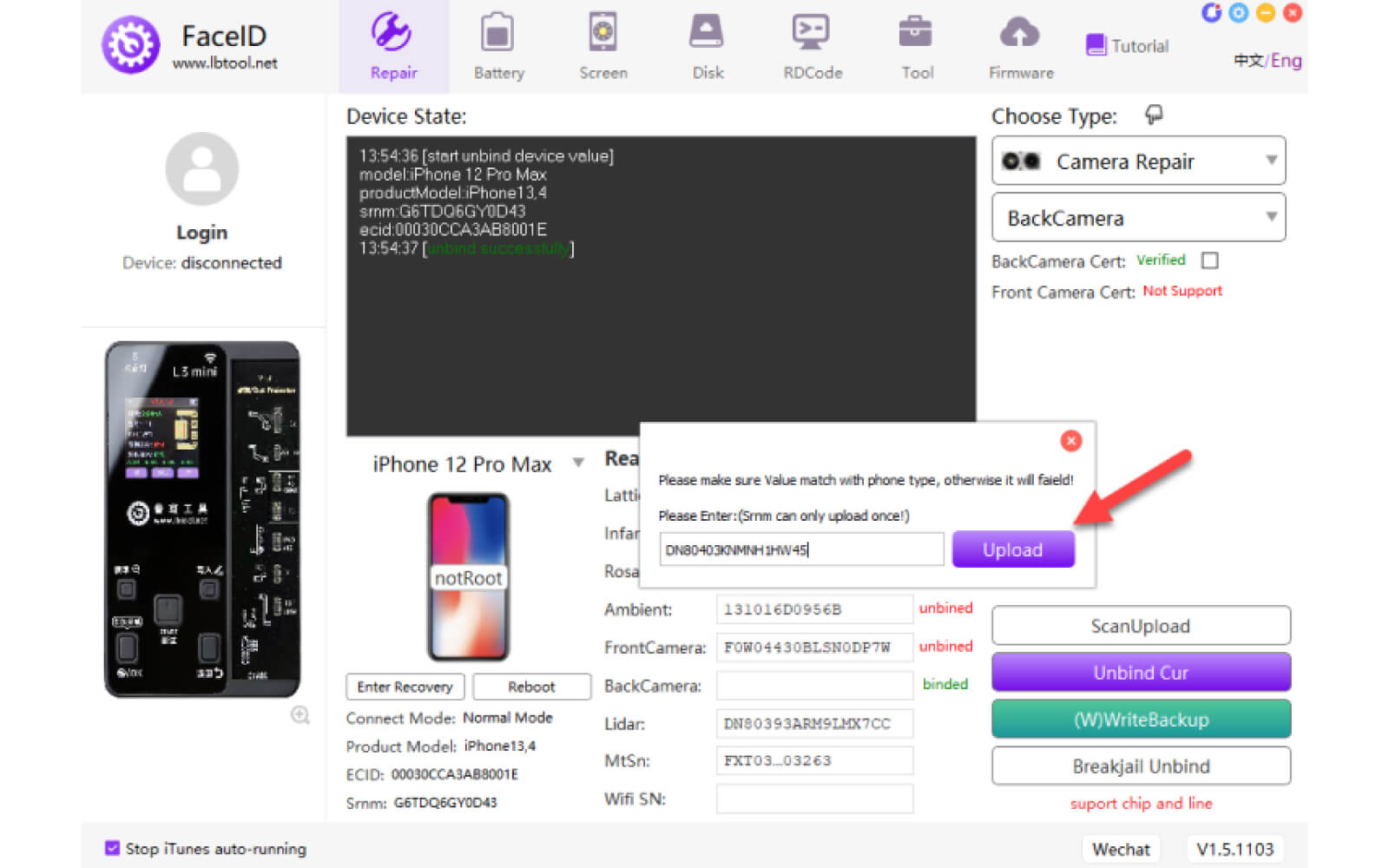
Task: Open the Screen tab
Action: point(603,47)
